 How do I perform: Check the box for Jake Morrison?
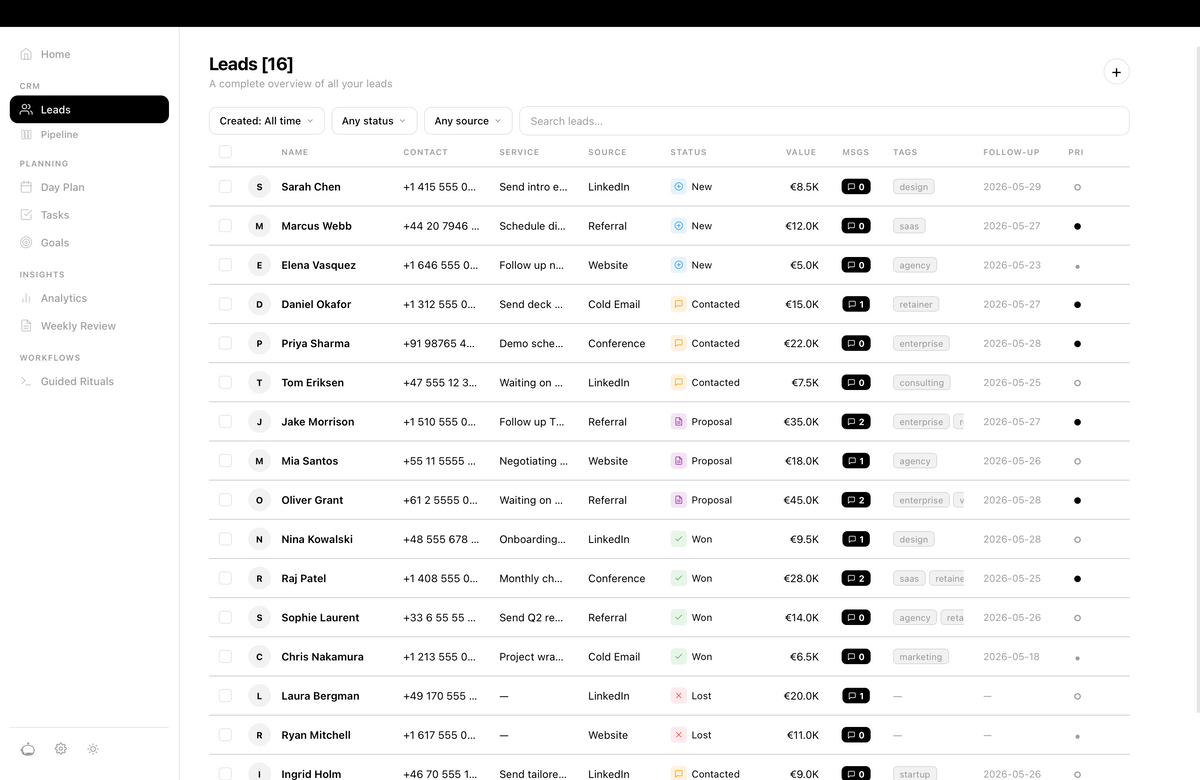click(225, 422)
